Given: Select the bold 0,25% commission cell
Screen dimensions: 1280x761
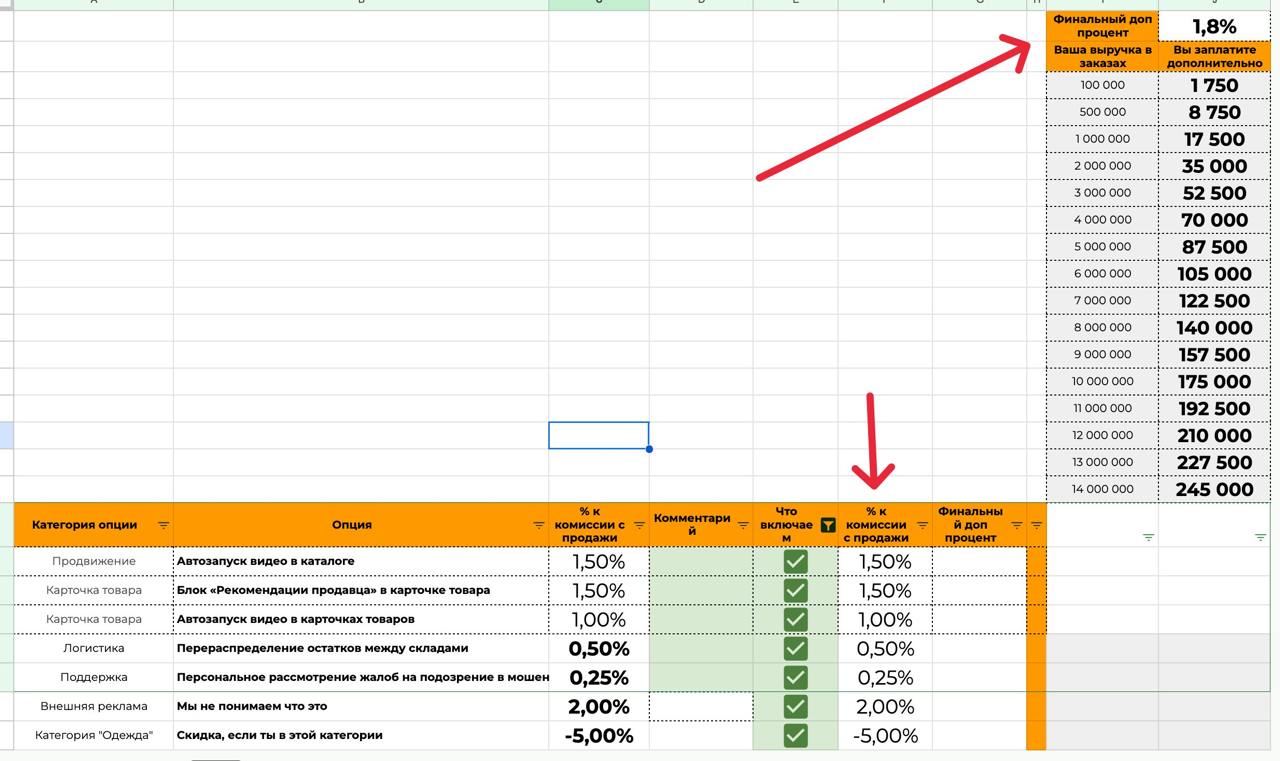Looking at the screenshot, I should [599, 678].
